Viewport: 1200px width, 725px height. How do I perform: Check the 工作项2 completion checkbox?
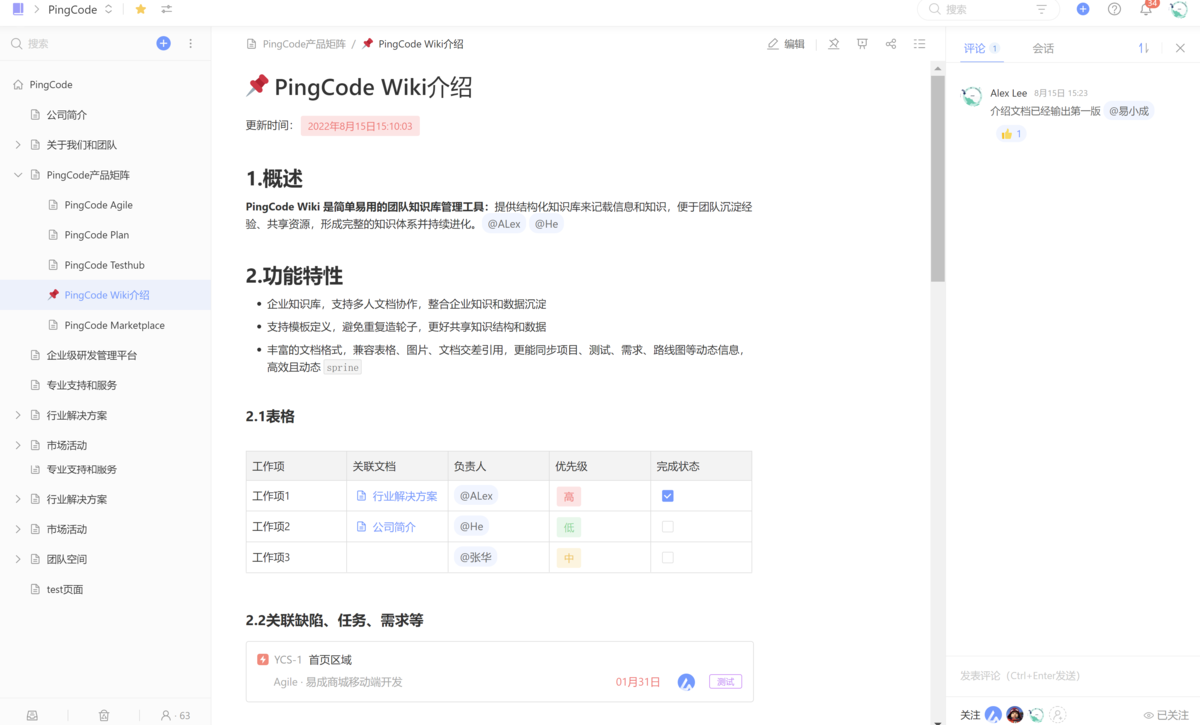(x=667, y=526)
